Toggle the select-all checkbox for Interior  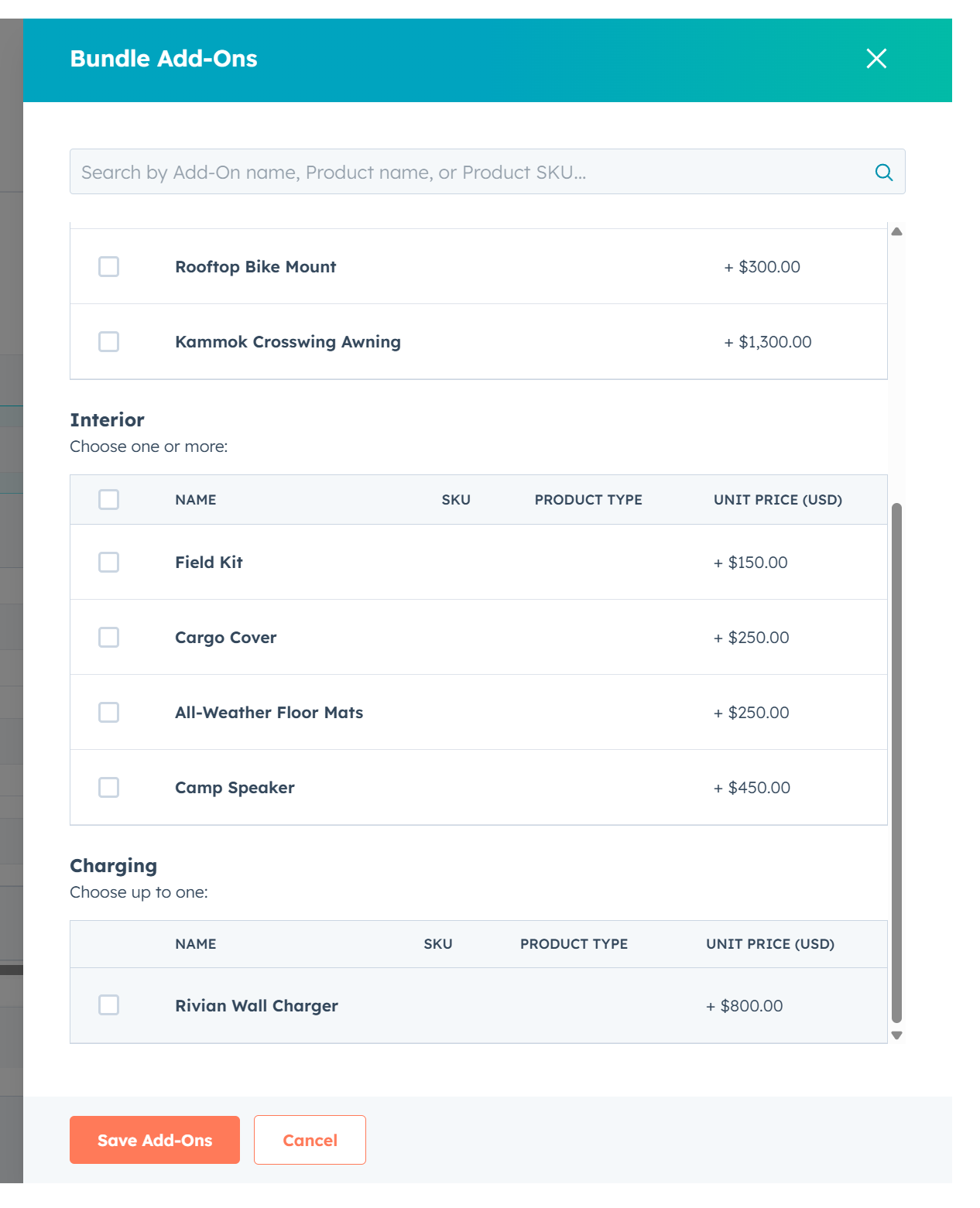(108, 500)
